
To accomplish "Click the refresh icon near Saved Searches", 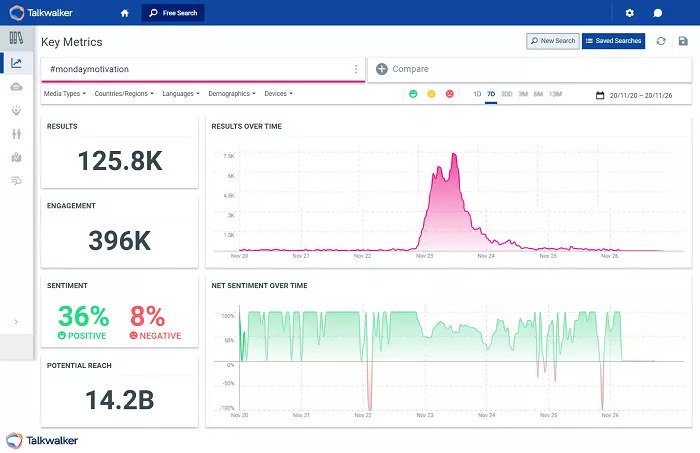I will [x=661, y=41].
